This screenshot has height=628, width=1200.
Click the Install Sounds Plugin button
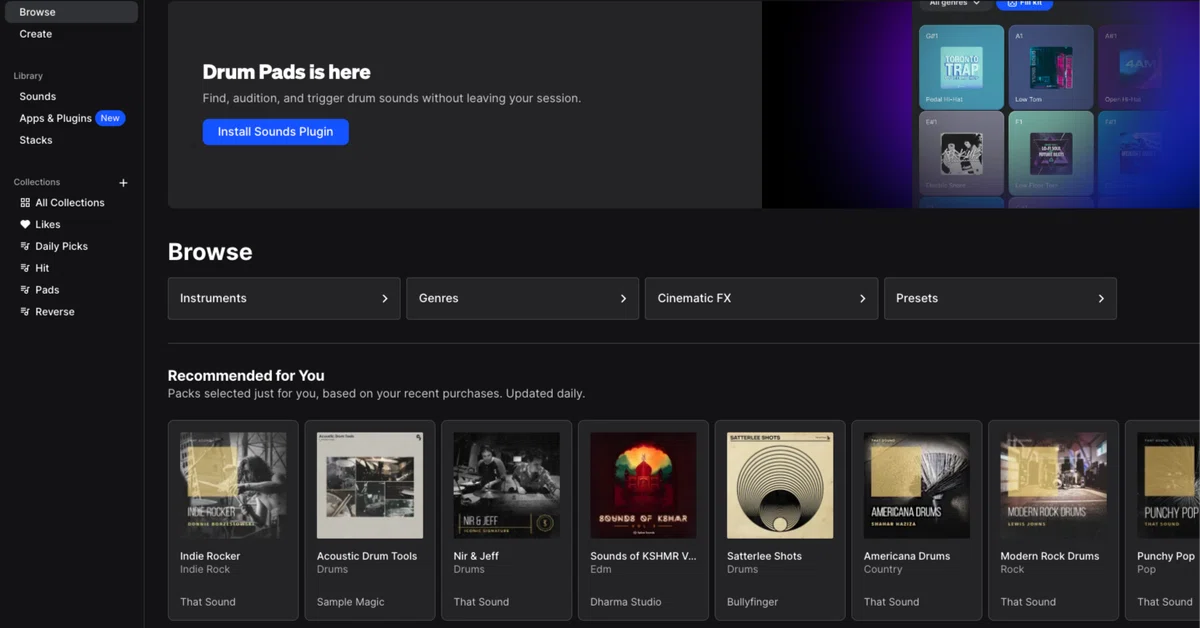[x=276, y=132]
